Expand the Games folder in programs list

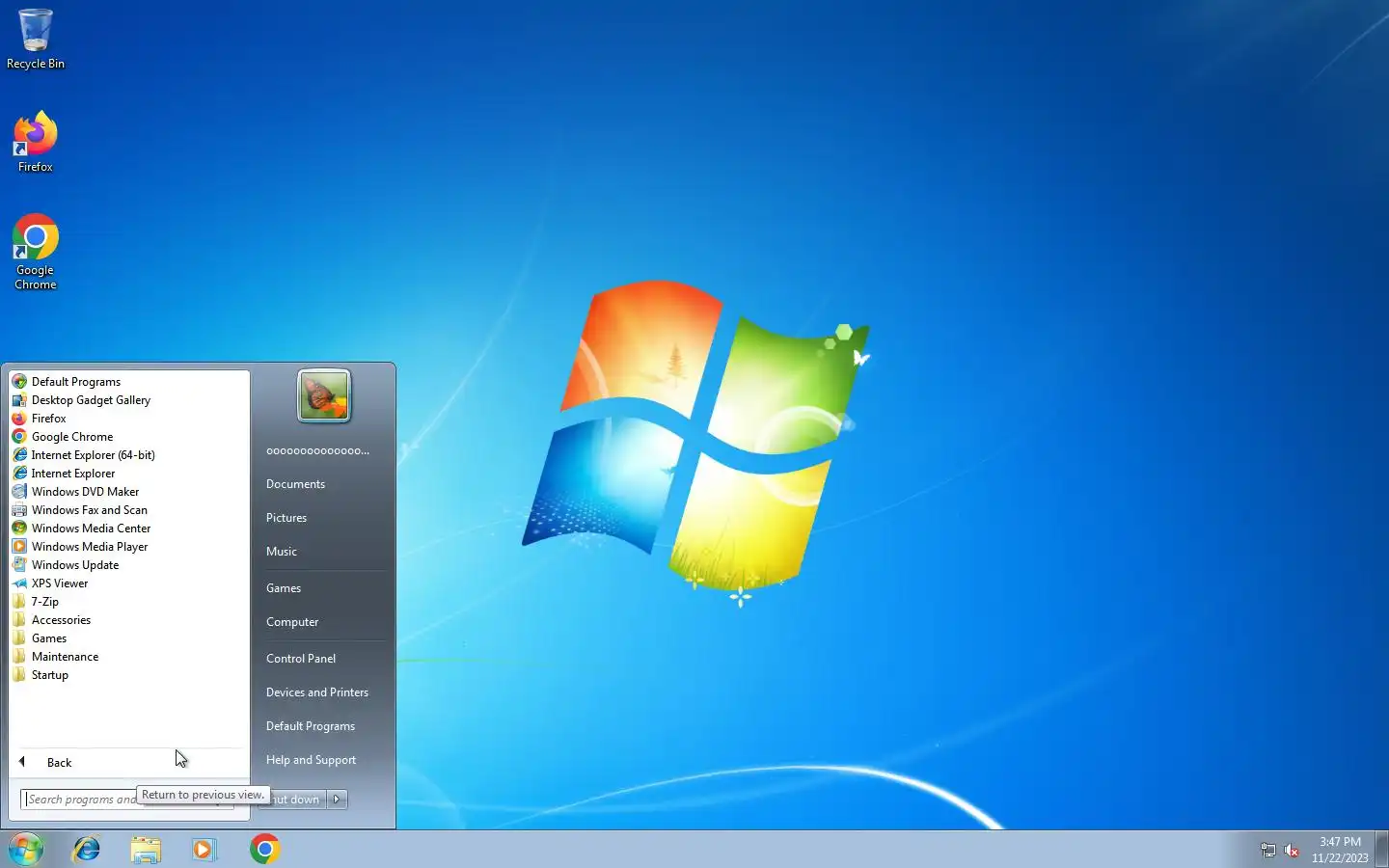[x=129, y=638]
